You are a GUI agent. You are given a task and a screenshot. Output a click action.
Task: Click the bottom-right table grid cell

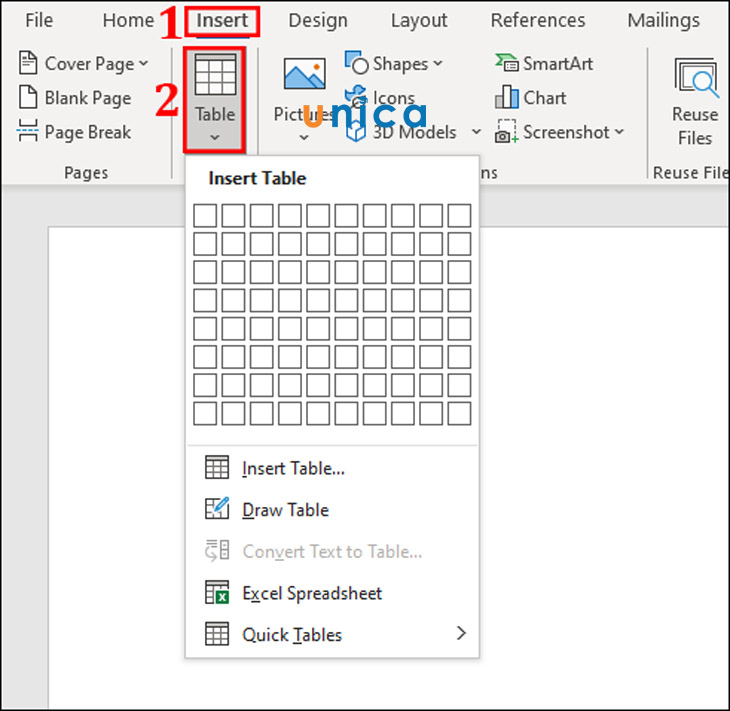point(459,413)
